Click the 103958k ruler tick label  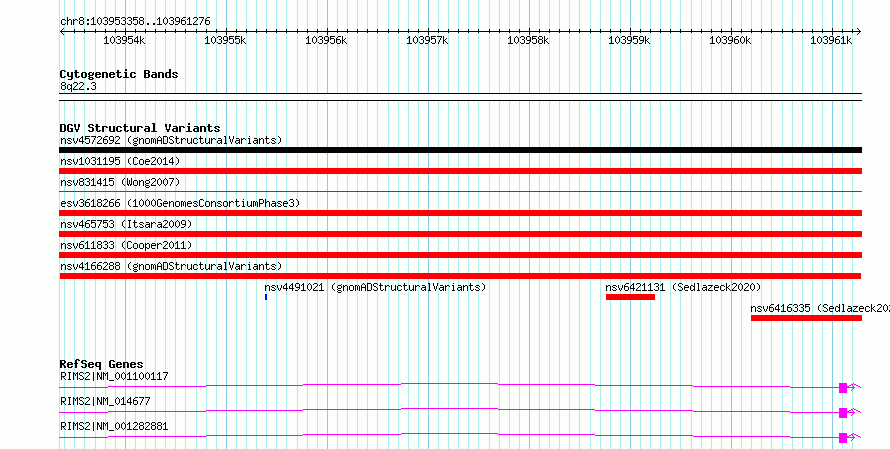point(528,40)
